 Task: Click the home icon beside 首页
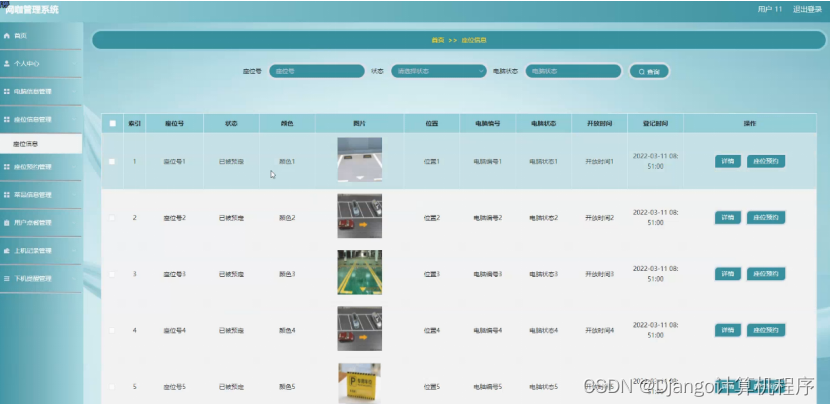[x=7, y=36]
